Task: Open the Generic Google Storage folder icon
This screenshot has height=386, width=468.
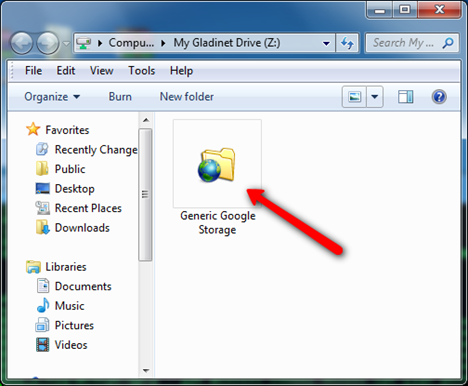Action: 217,165
